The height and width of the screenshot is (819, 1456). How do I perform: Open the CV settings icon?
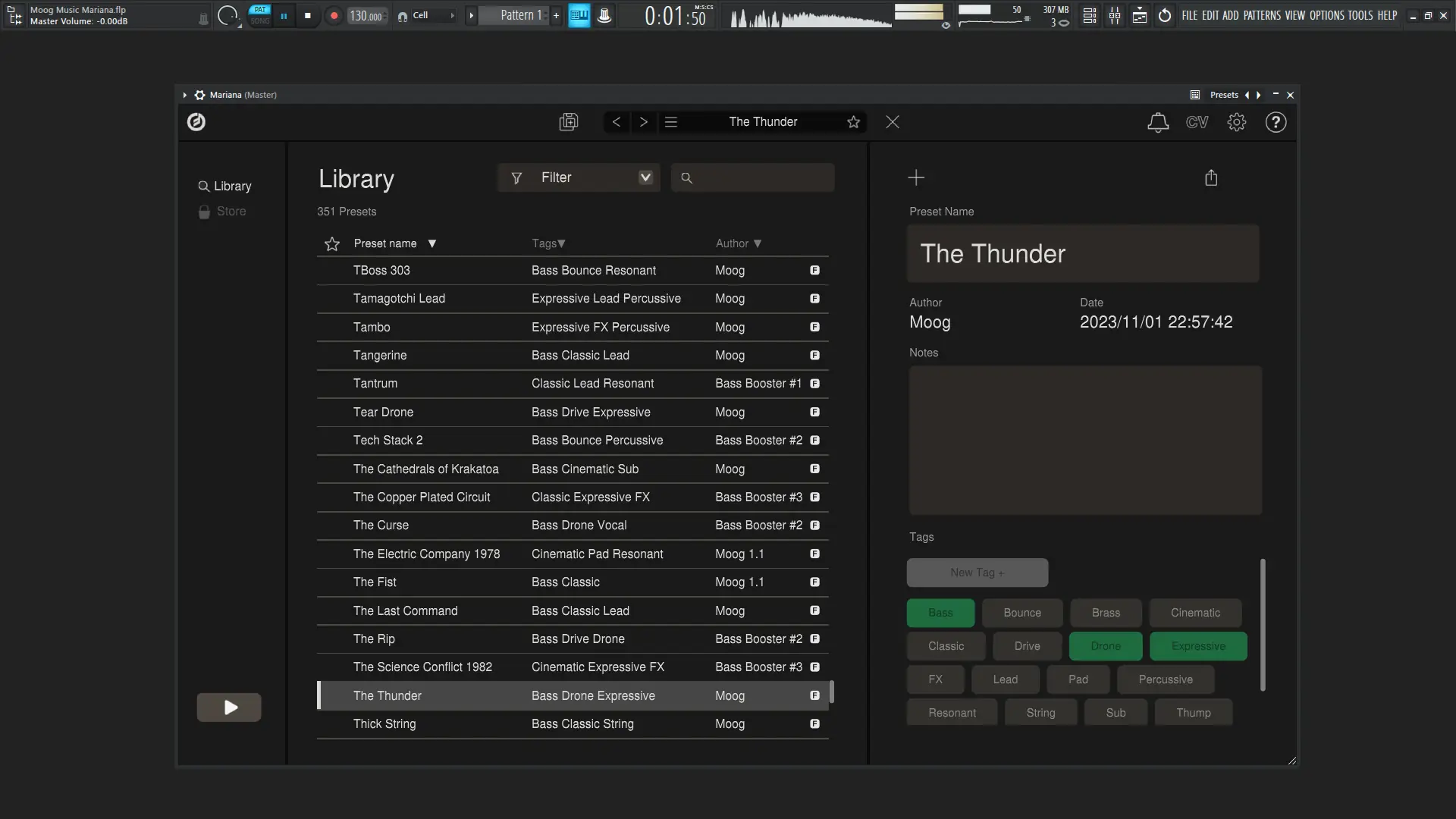click(x=1197, y=122)
